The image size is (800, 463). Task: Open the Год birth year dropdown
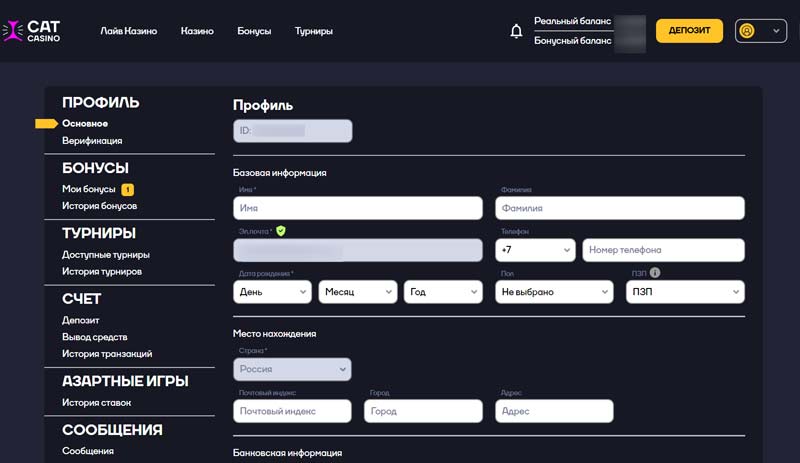coord(444,292)
